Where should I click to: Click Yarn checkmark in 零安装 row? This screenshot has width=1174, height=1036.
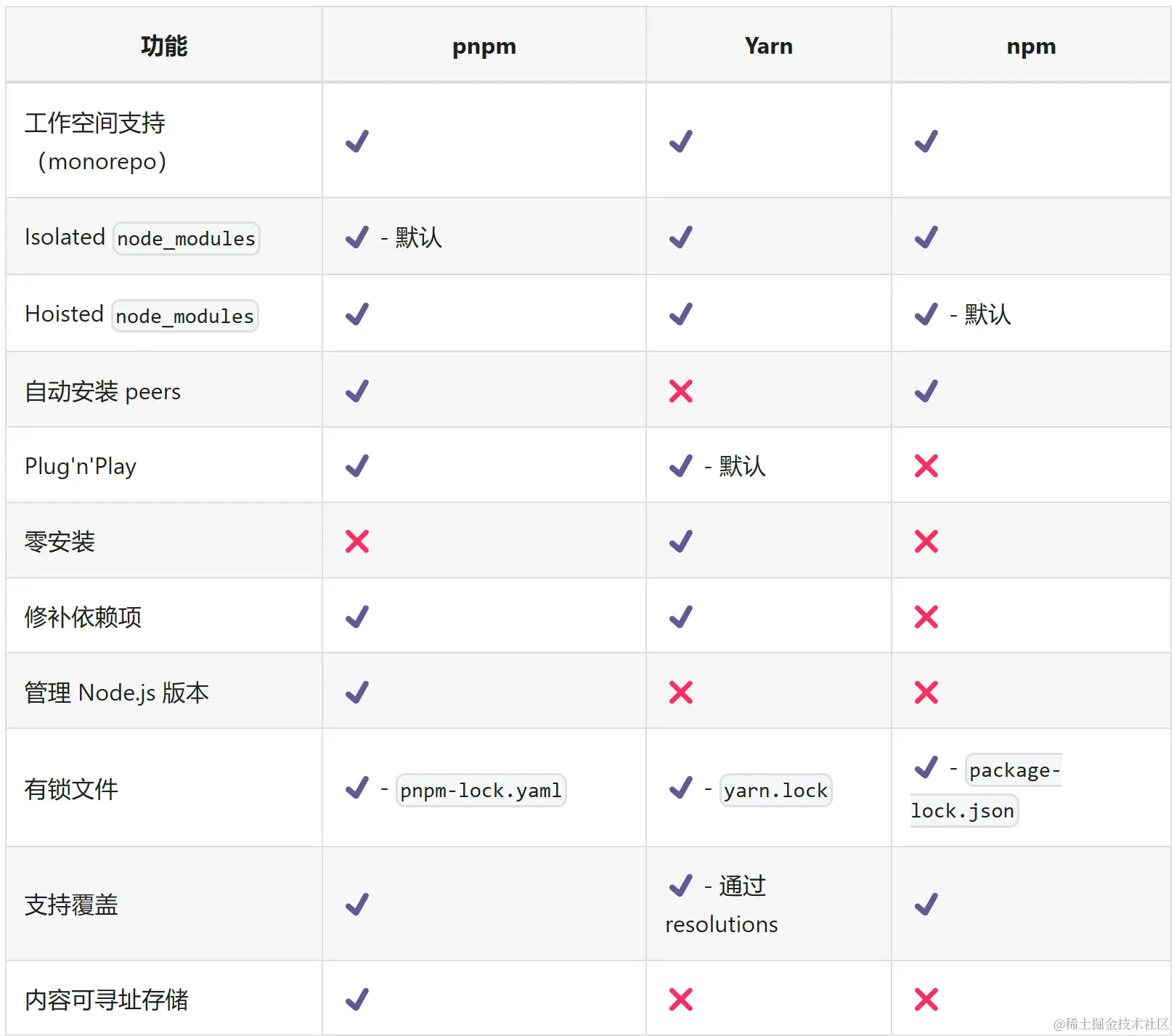pyautogui.click(x=681, y=541)
